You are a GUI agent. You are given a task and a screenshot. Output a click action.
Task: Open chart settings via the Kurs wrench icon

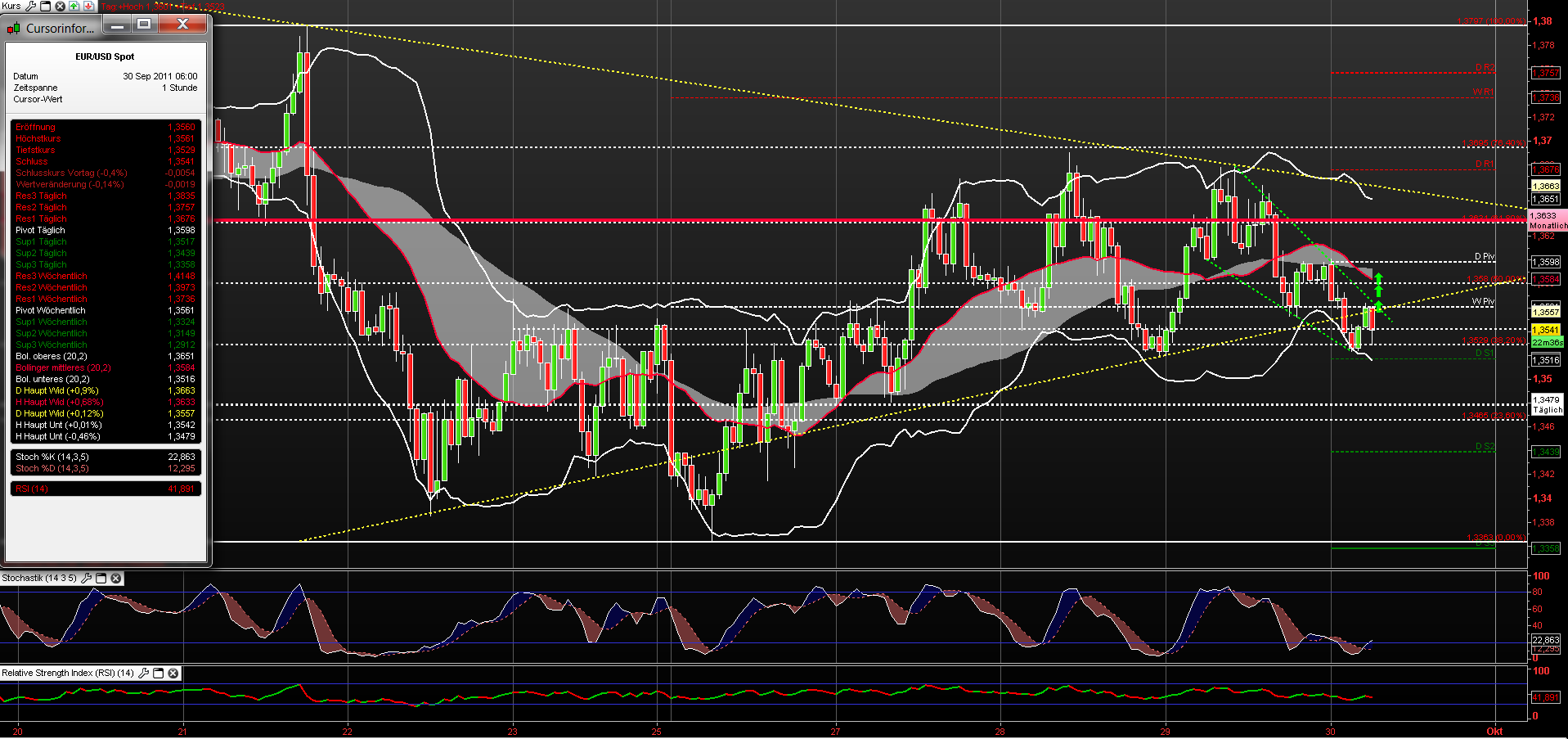[x=31, y=6]
